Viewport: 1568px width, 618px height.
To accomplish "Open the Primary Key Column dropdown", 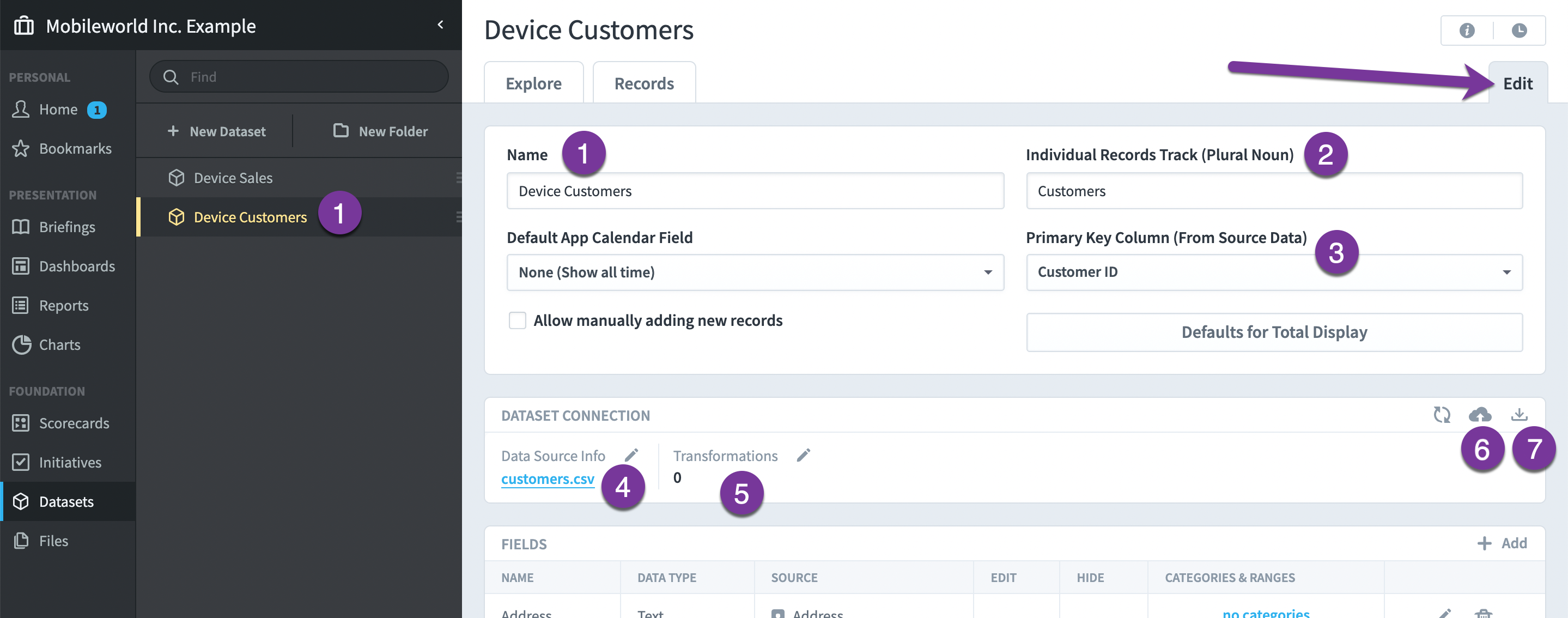I will (x=1274, y=272).
